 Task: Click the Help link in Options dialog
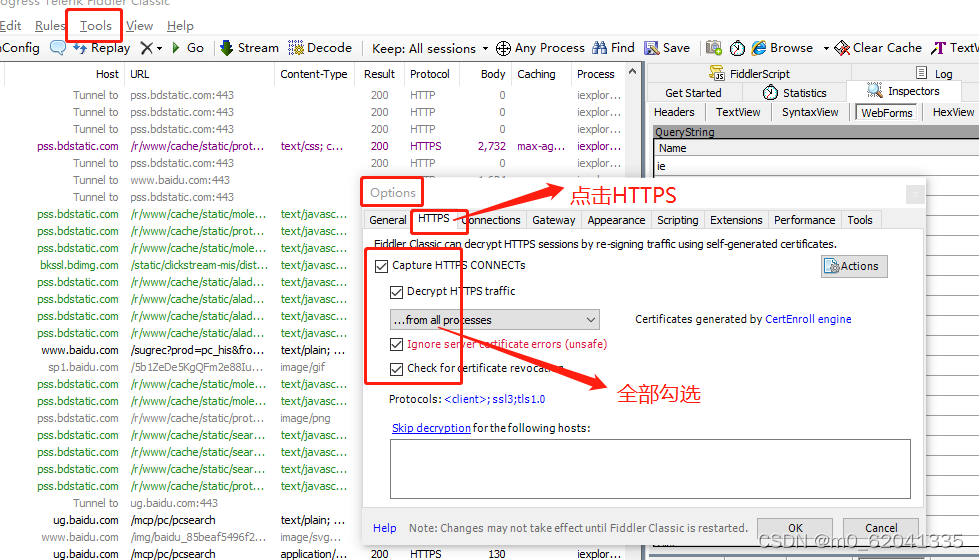(385, 528)
